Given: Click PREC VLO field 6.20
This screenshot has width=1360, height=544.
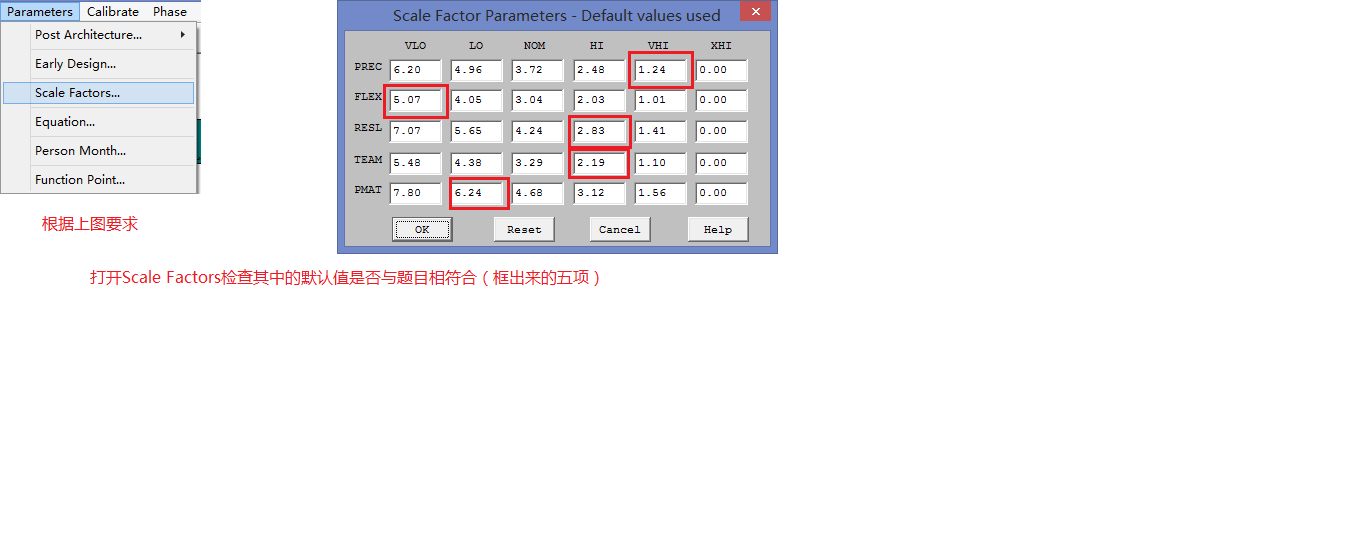Looking at the screenshot, I should [416, 70].
